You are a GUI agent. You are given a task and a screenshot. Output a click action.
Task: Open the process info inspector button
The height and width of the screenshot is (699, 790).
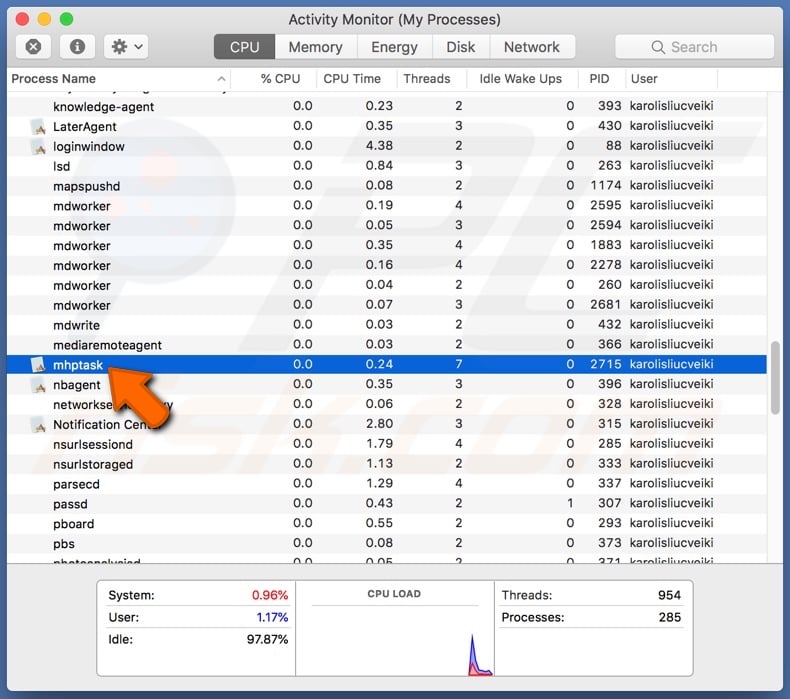[77, 47]
